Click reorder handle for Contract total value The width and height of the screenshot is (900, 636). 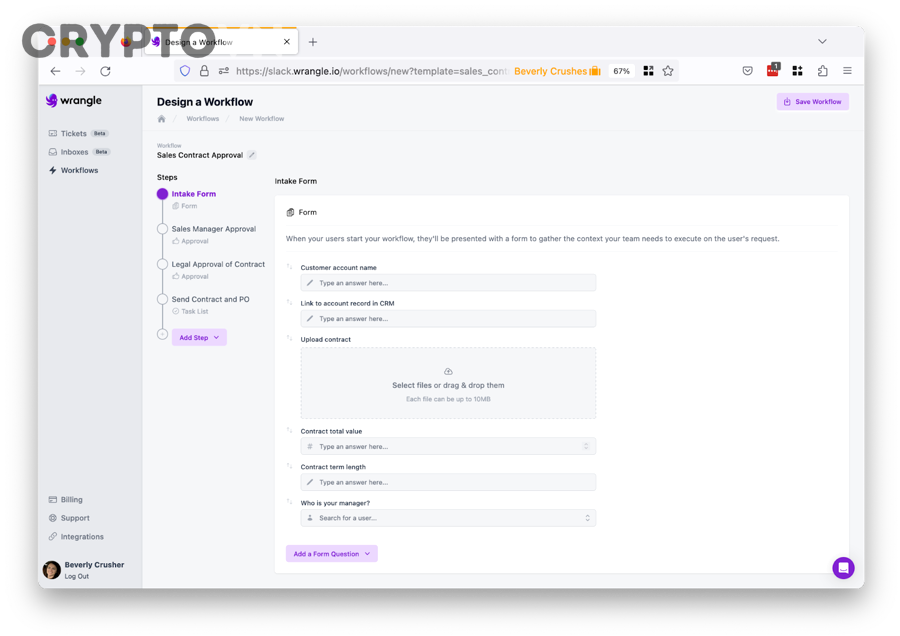289,430
